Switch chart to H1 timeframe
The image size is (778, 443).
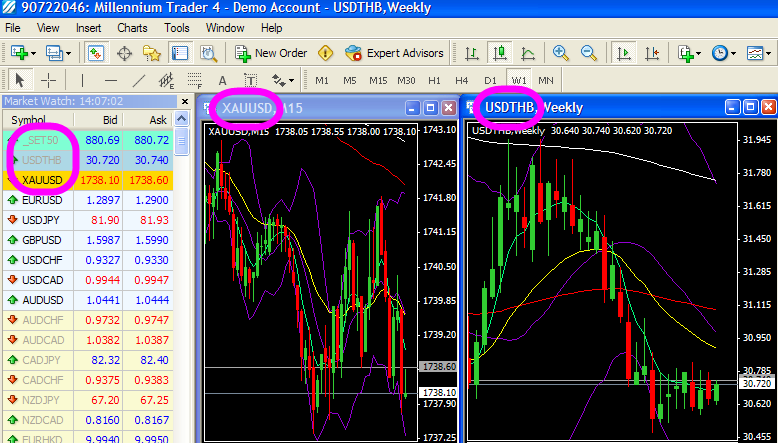(434, 80)
